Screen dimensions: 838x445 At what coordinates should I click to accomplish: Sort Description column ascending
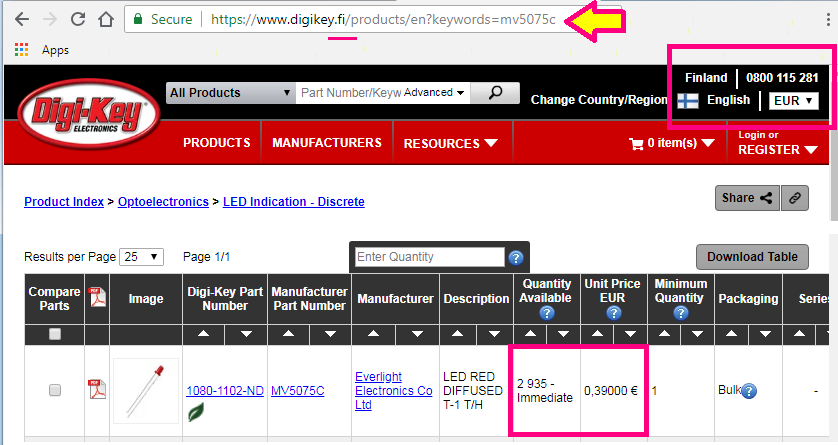pyautogui.click(x=457, y=334)
